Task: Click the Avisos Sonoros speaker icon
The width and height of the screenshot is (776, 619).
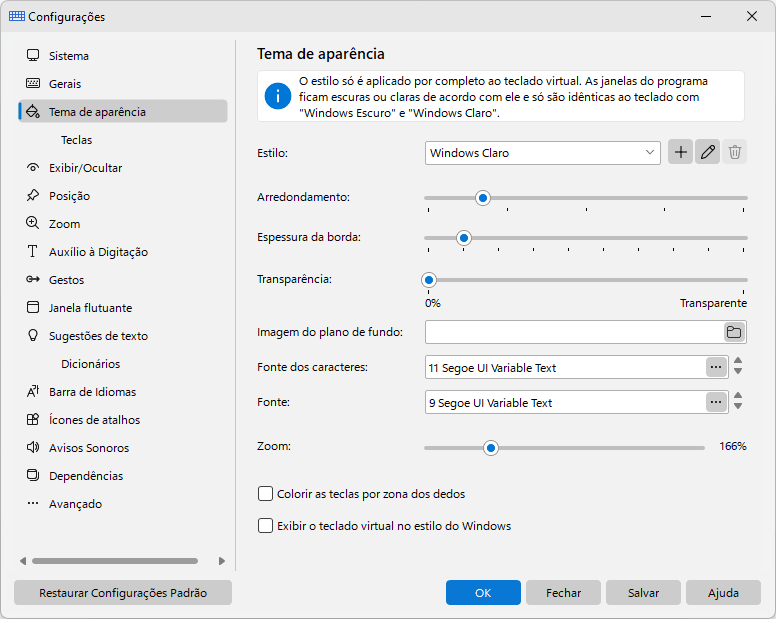Action: click(x=33, y=447)
